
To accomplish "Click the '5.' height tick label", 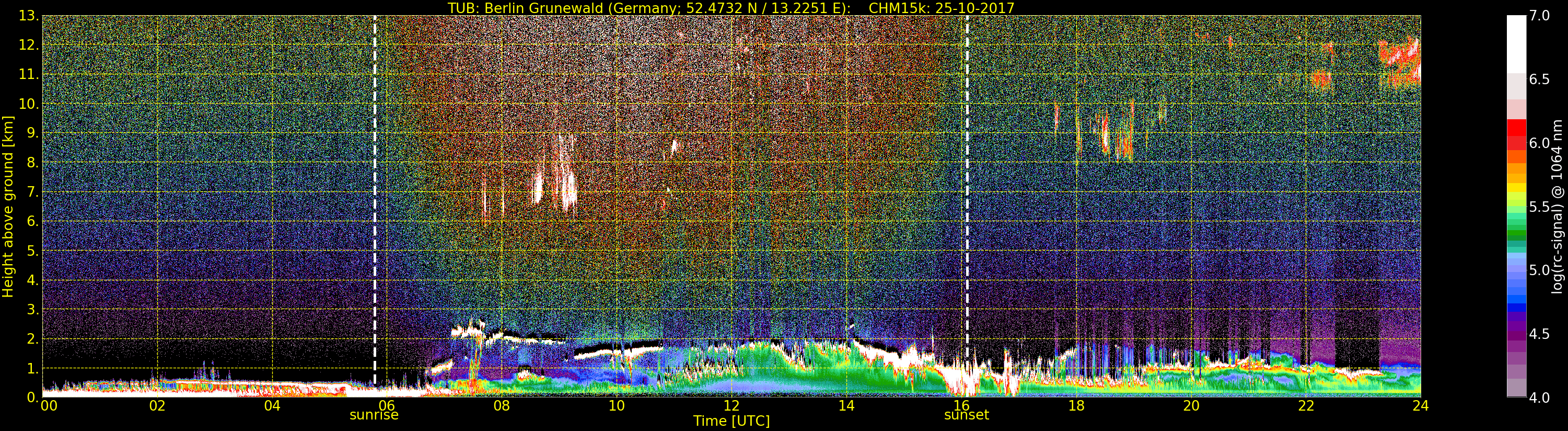I will [x=32, y=251].
